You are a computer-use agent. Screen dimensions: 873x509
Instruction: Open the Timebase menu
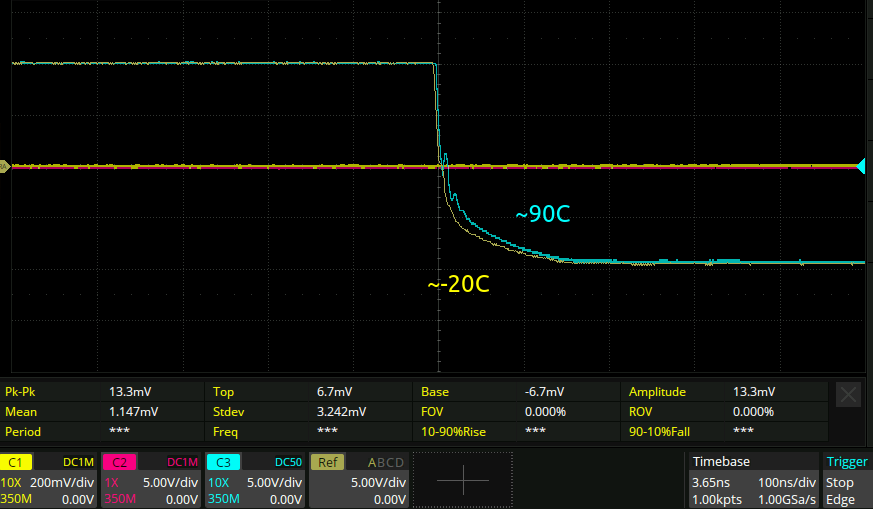click(x=723, y=462)
